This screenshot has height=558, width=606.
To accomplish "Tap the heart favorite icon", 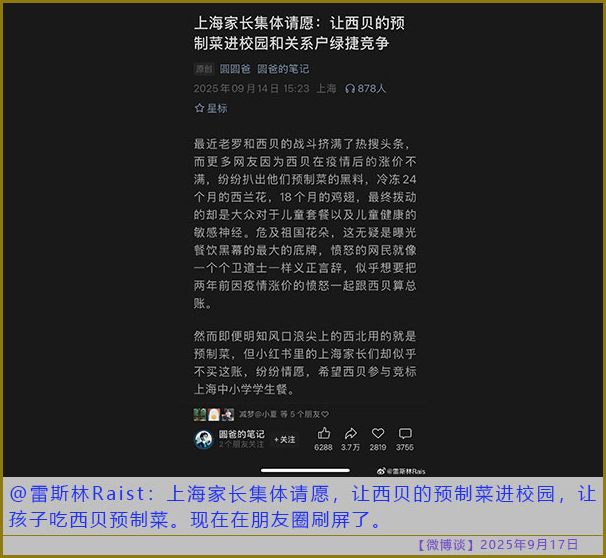I will (378, 433).
